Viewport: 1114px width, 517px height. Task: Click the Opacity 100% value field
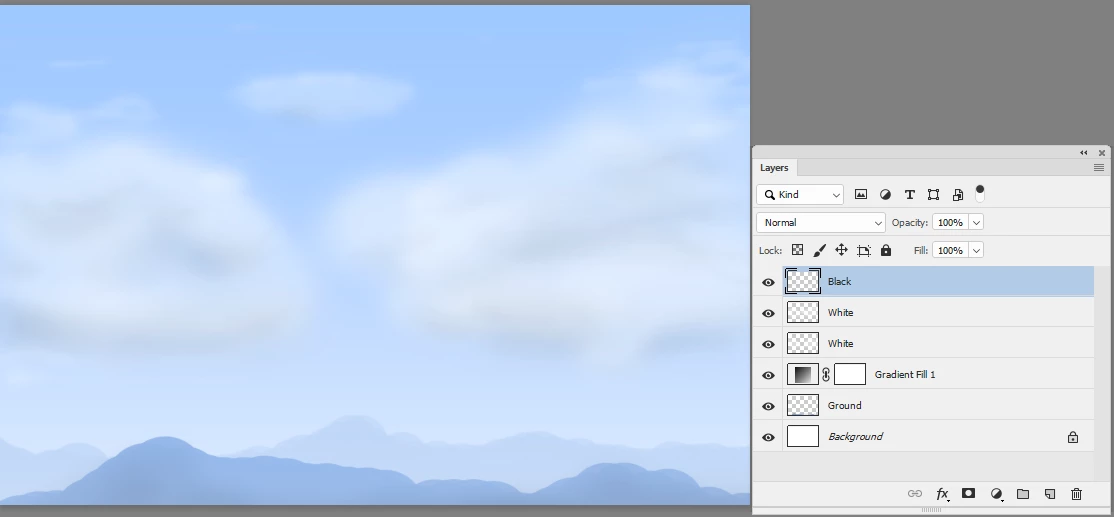pyautogui.click(x=951, y=222)
